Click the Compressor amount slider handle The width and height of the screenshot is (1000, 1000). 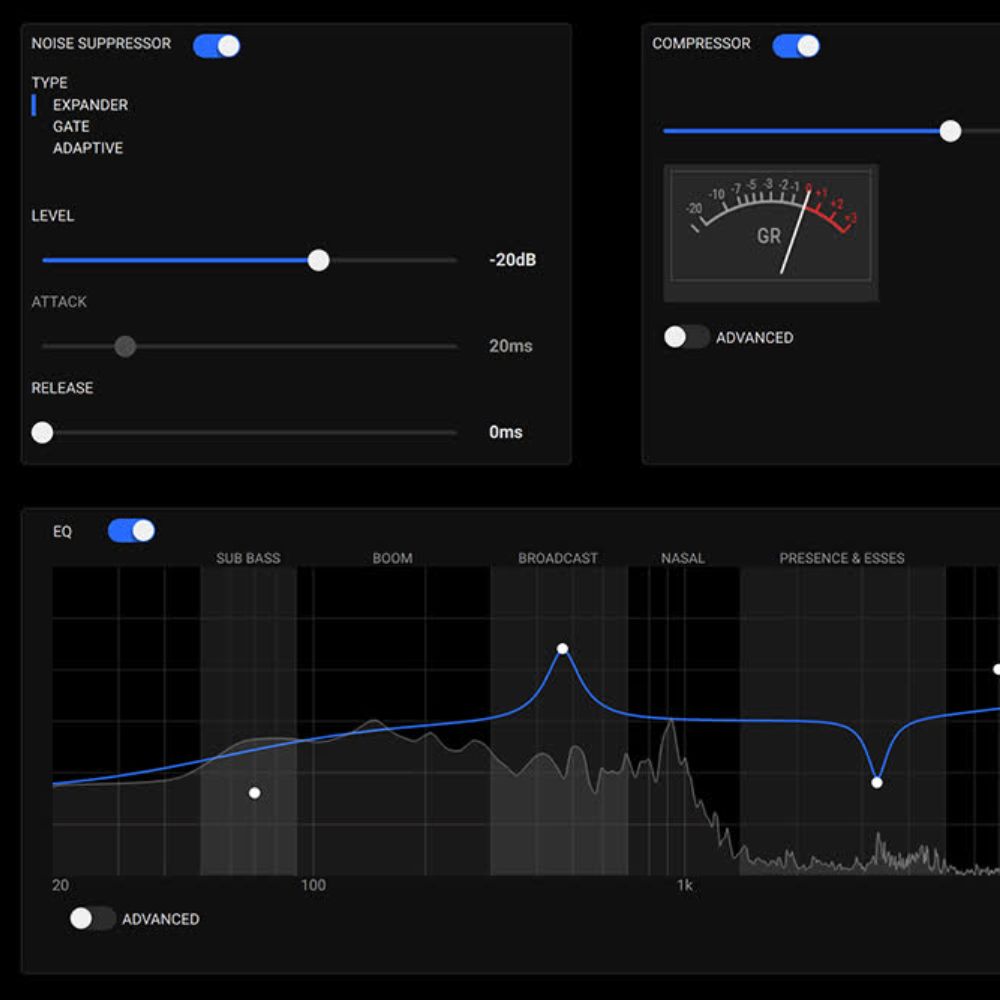tap(950, 131)
